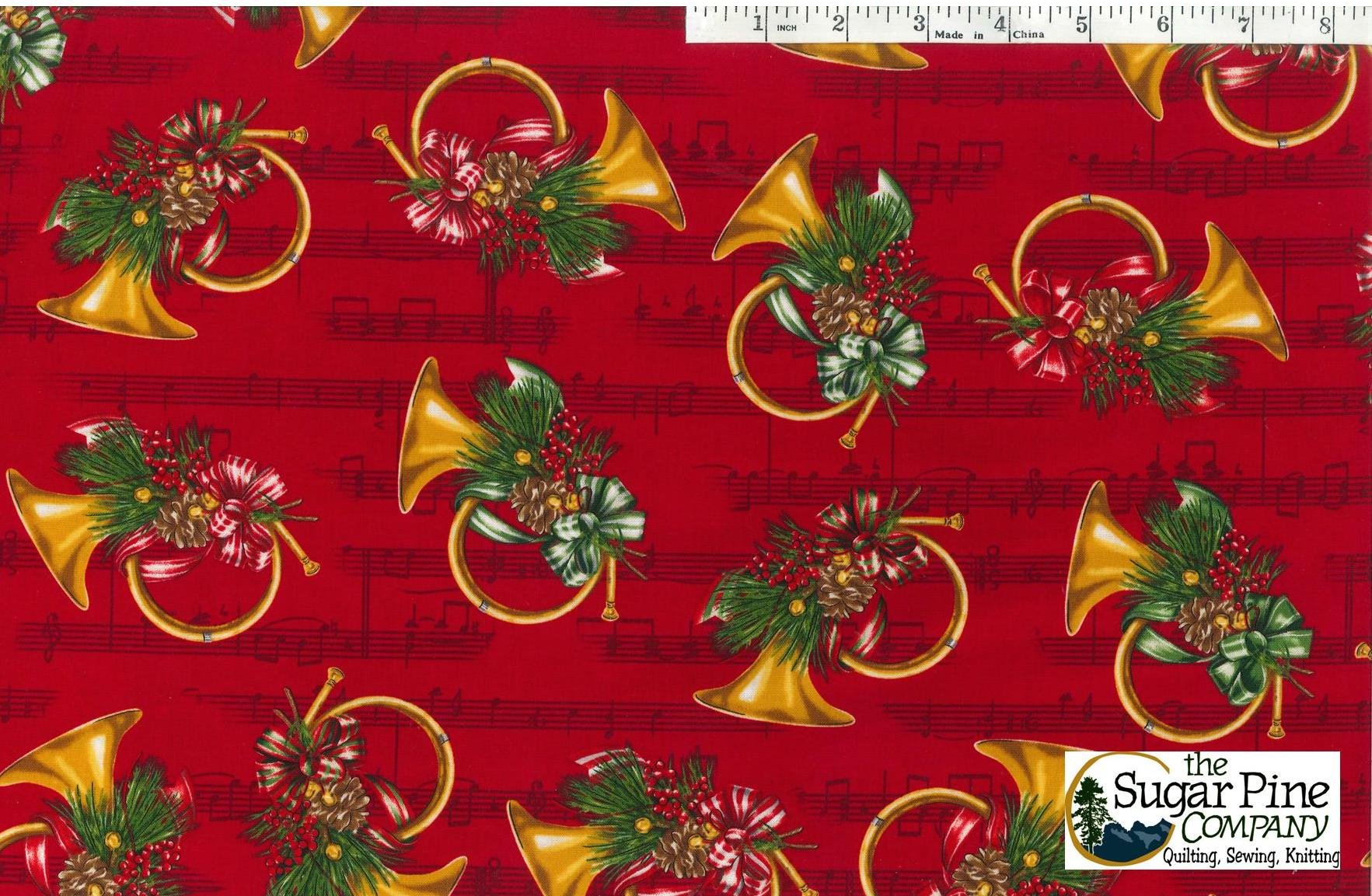
Task: Click the 'Made in China' ruler text
Action: pos(989,34)
